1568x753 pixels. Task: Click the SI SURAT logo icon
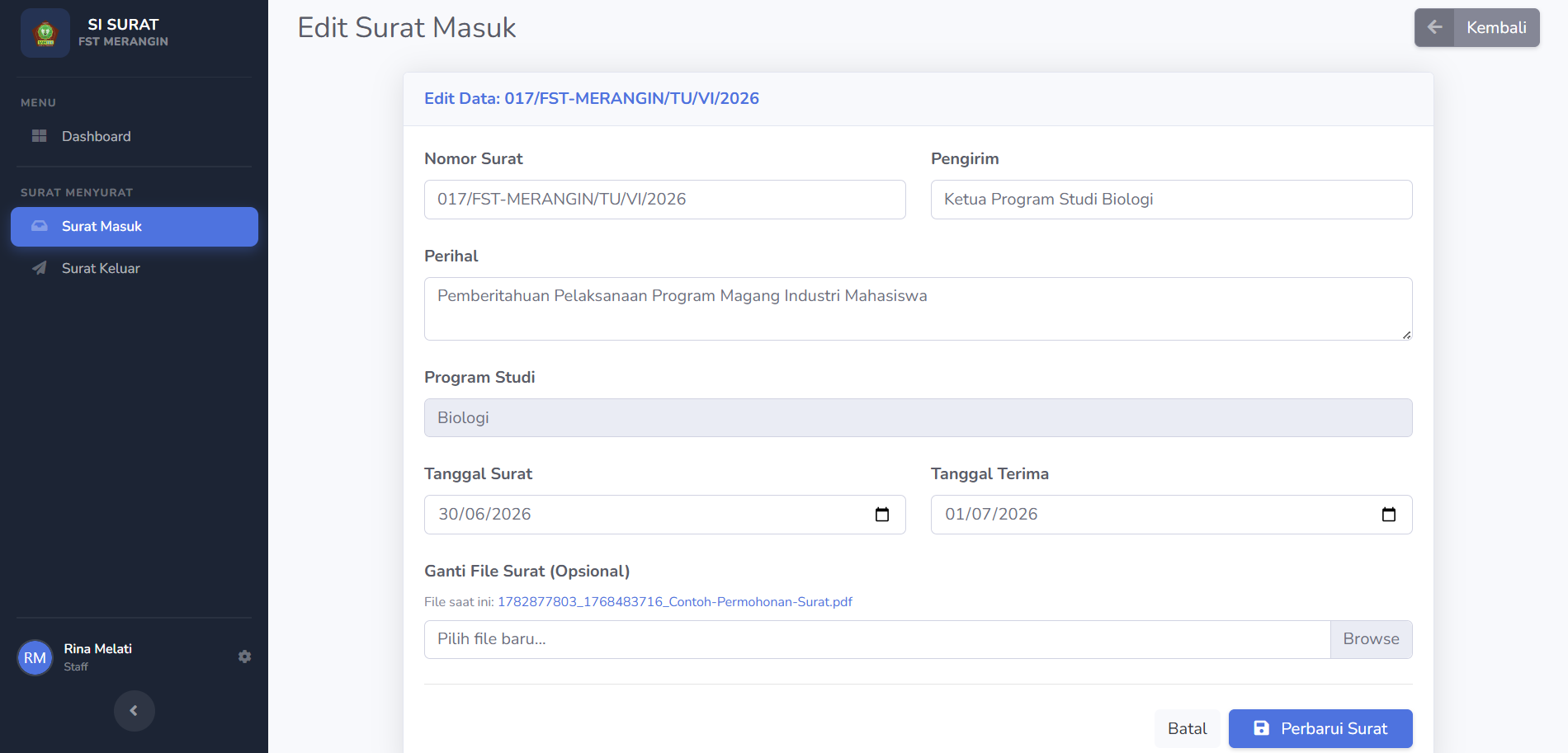[x=45, y=33]
